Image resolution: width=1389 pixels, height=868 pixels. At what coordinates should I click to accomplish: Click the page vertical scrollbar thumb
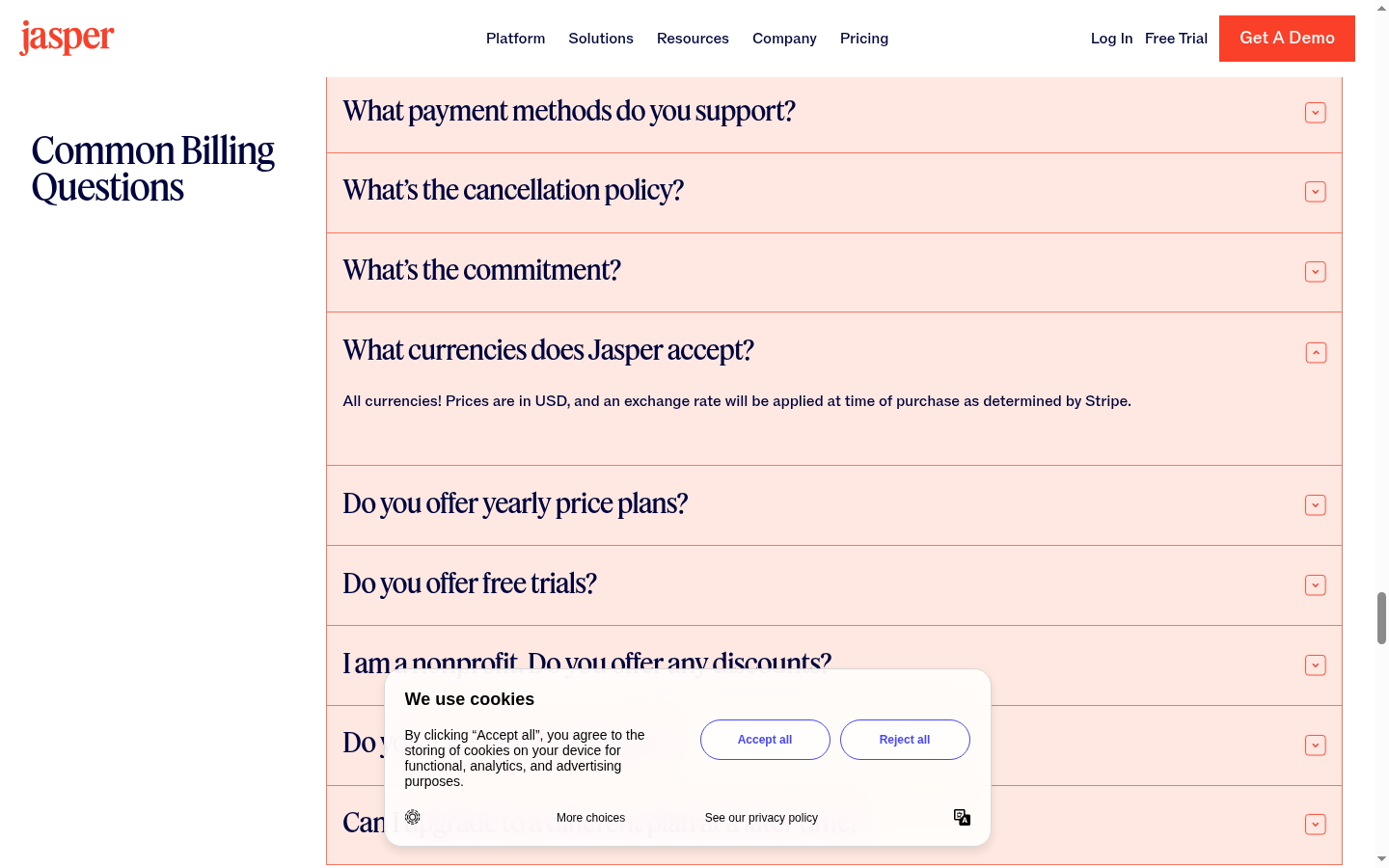(x=1381, y=619)
